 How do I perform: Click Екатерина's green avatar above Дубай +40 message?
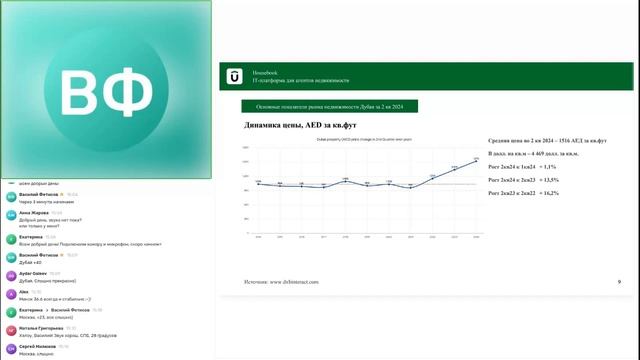coord(11,240)
